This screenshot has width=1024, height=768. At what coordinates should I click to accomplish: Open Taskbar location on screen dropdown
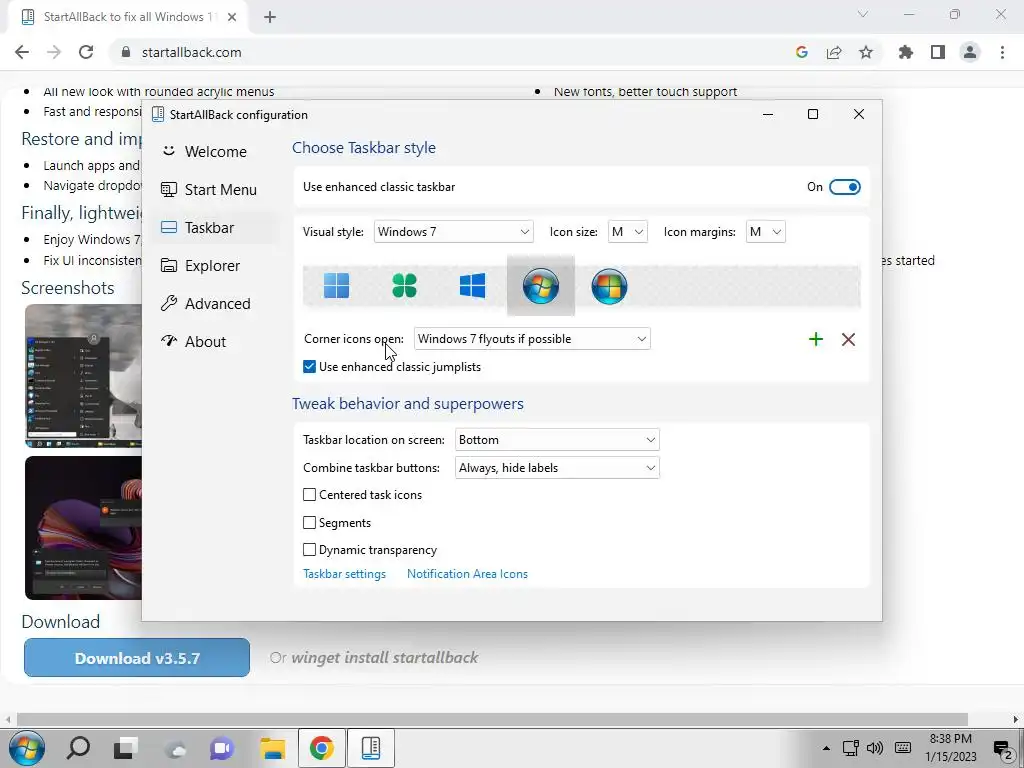click(x=557, y=440)
